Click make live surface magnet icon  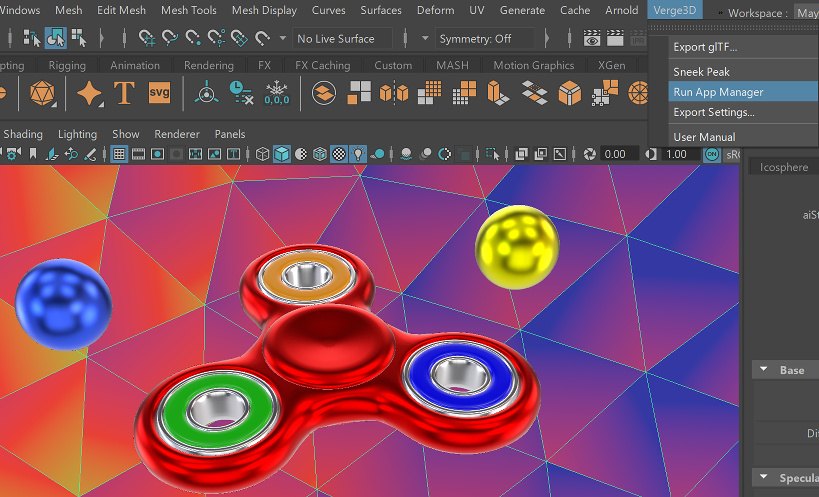tap(262, 38)
